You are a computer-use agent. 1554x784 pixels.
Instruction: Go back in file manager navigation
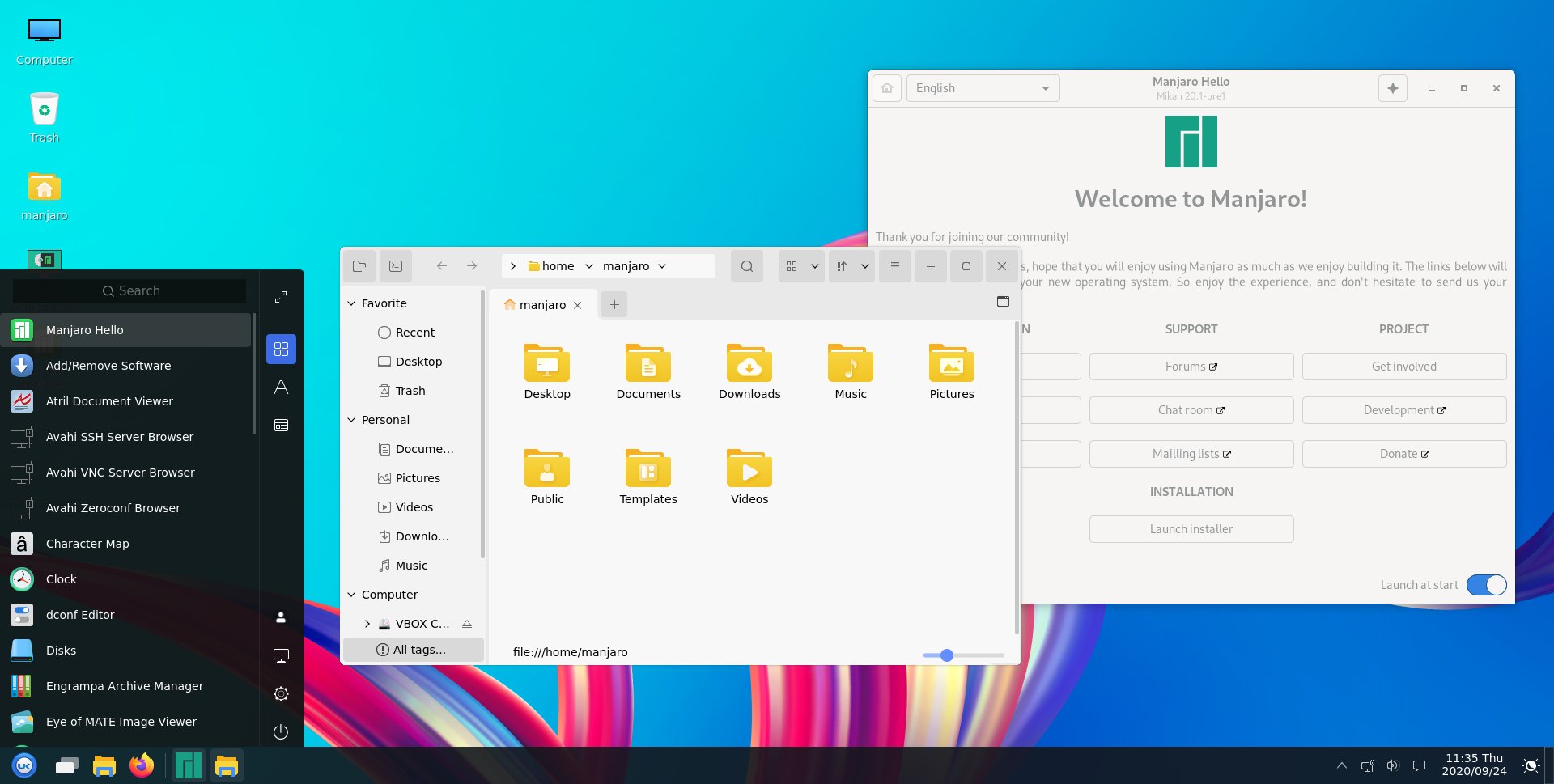pos(441,266)
